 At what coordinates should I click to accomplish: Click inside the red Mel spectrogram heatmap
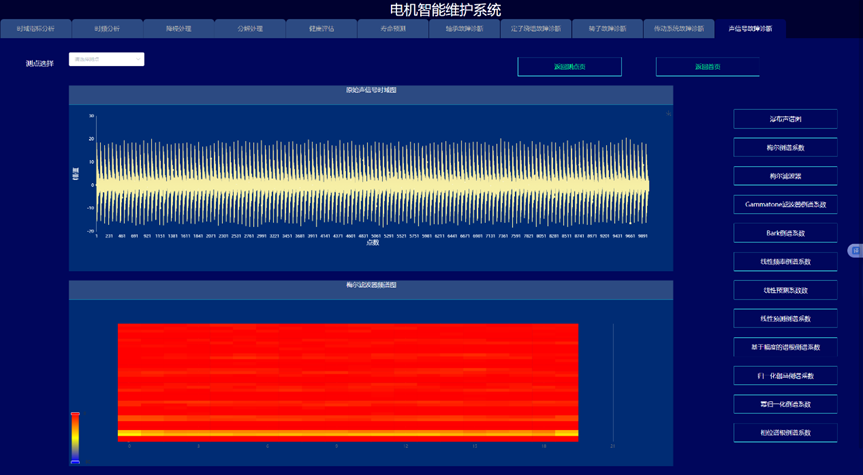[x=347, y=380]
